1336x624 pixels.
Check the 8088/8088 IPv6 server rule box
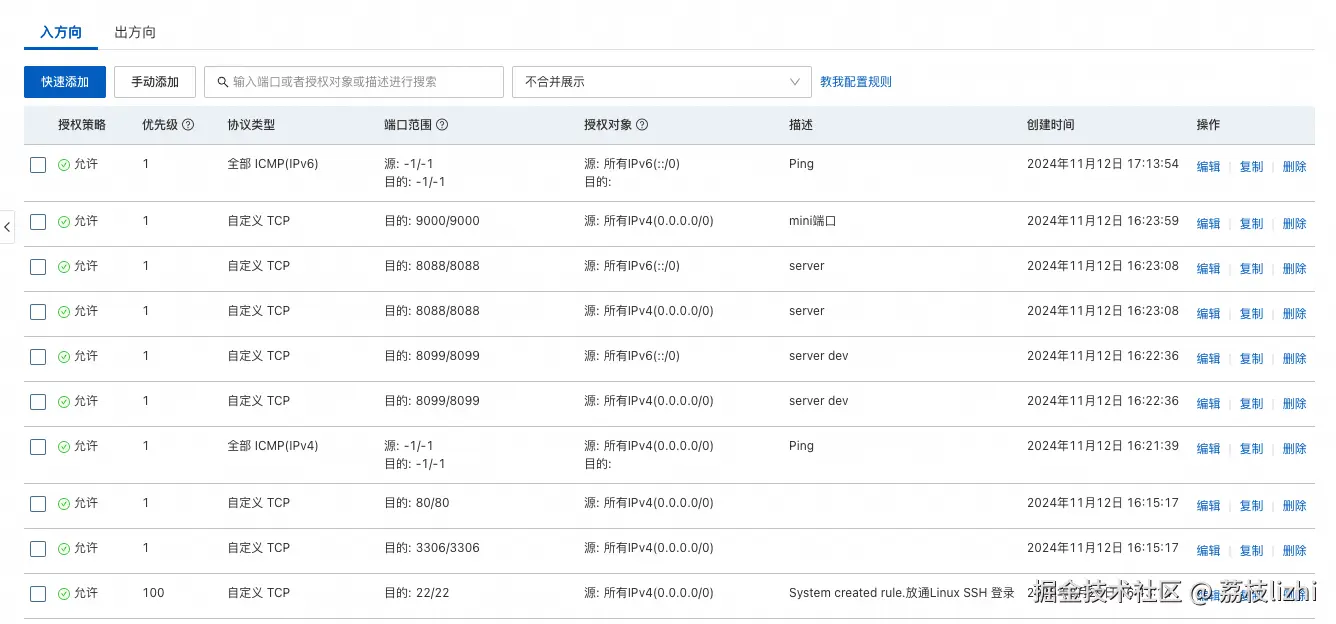(38, 267)
